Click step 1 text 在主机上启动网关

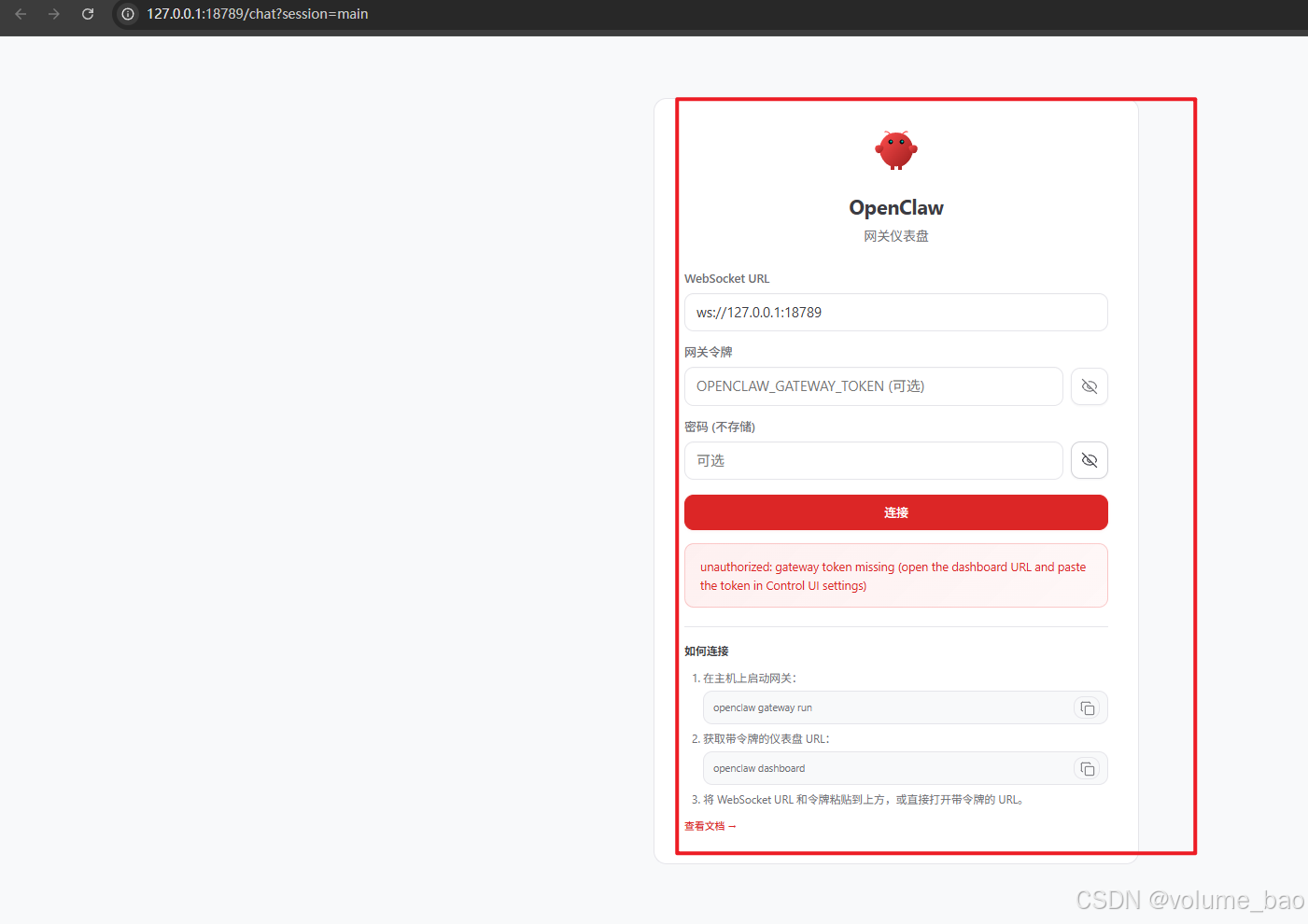pos(750,679)
